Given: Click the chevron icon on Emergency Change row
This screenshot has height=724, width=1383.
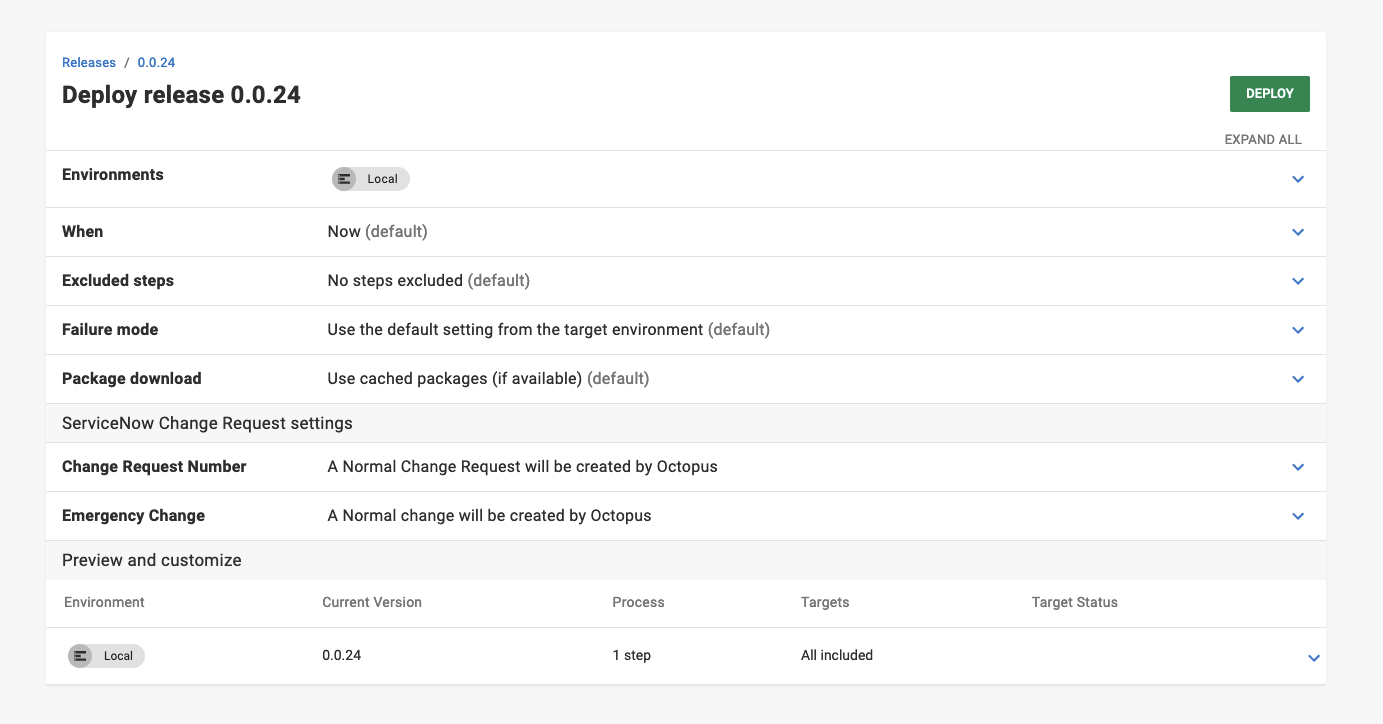Looking at the screenshot, I should (1298, 516).
